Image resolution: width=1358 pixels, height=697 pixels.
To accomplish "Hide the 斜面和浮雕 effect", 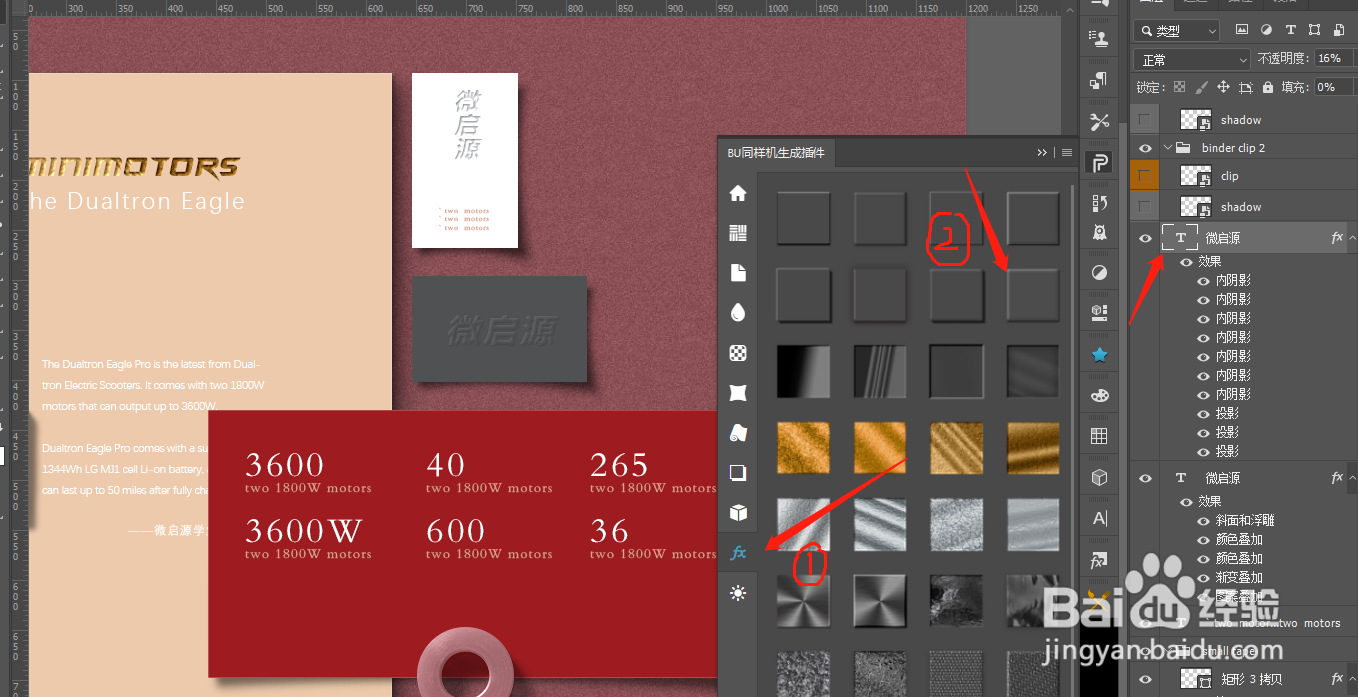I will click(1204, 520).
